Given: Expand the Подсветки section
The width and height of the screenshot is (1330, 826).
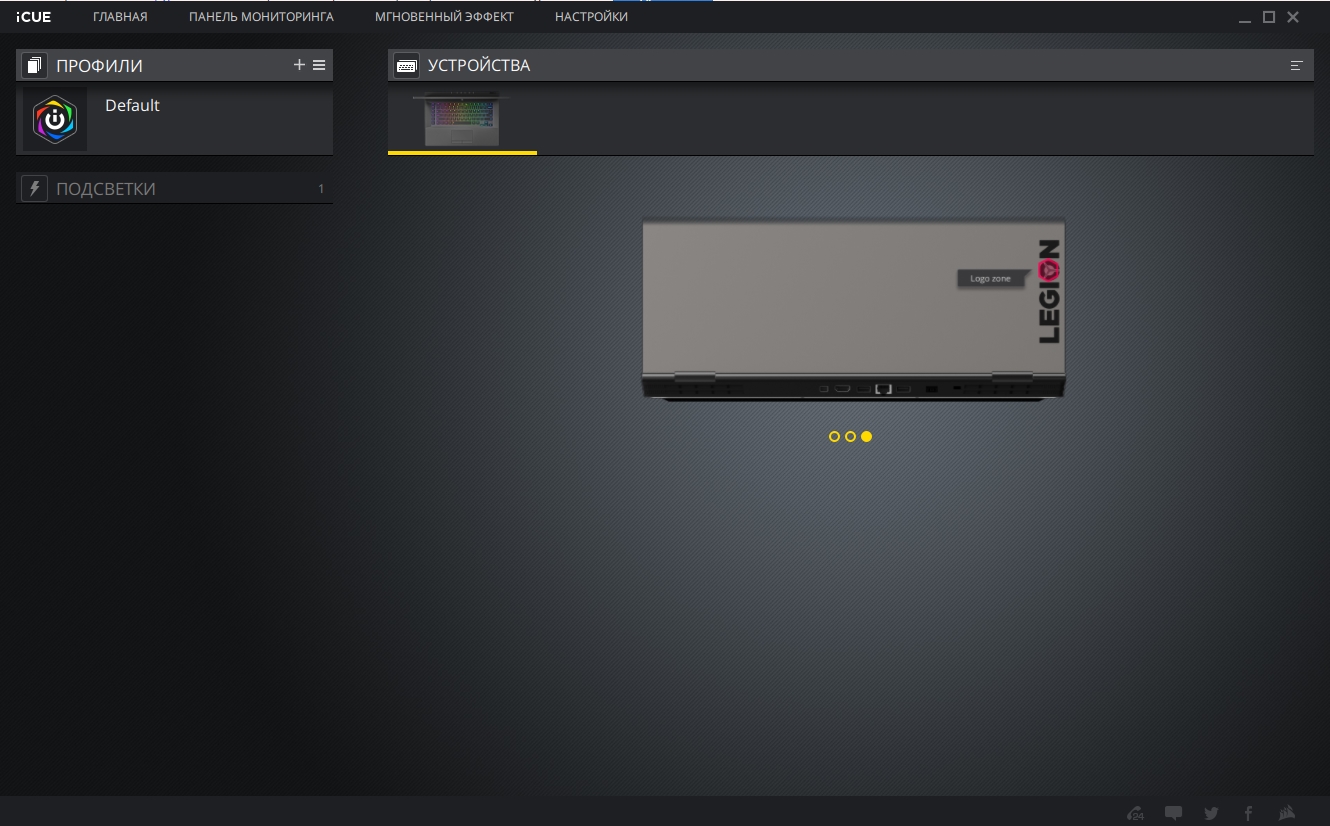Looking at the screenshot, I should click(175, 189).
